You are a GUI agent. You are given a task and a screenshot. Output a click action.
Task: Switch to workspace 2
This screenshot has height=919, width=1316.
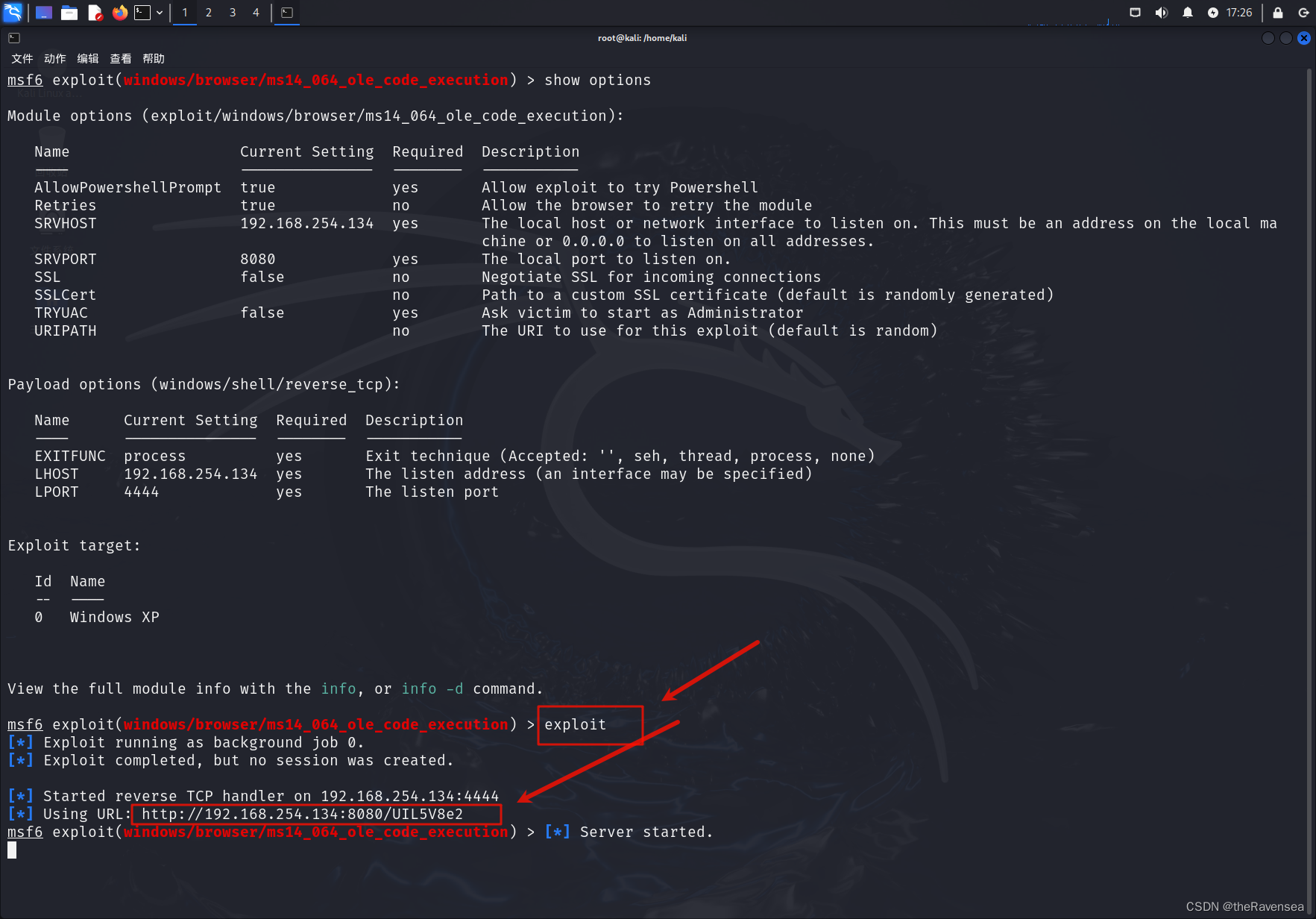pyautogui.click(x=209, y=13)
